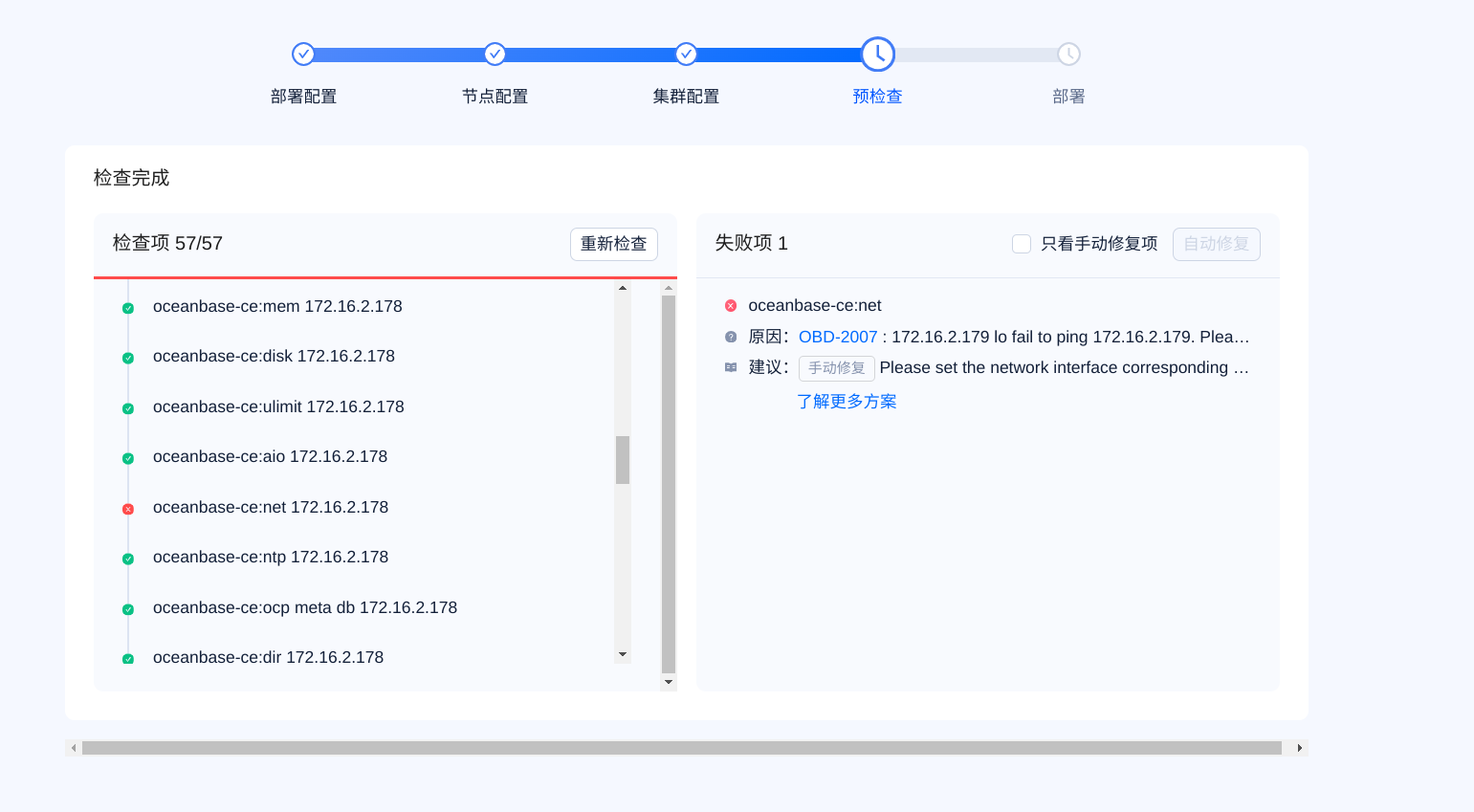Click the wizard step progress bar
Viewport: 1474px width, 812px height.
click(x=686, y=55)
